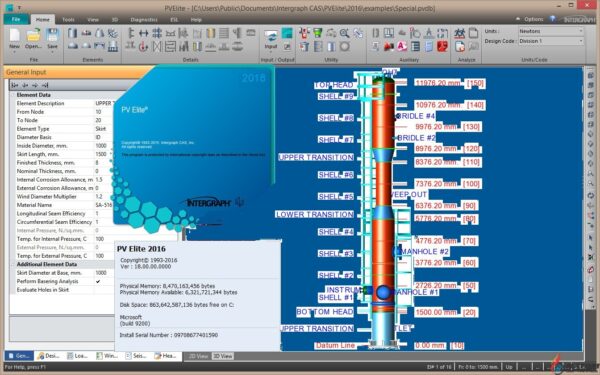
Task: Switch the model display to 2D View
Action: pyautogui.click(x=198, y=356)
